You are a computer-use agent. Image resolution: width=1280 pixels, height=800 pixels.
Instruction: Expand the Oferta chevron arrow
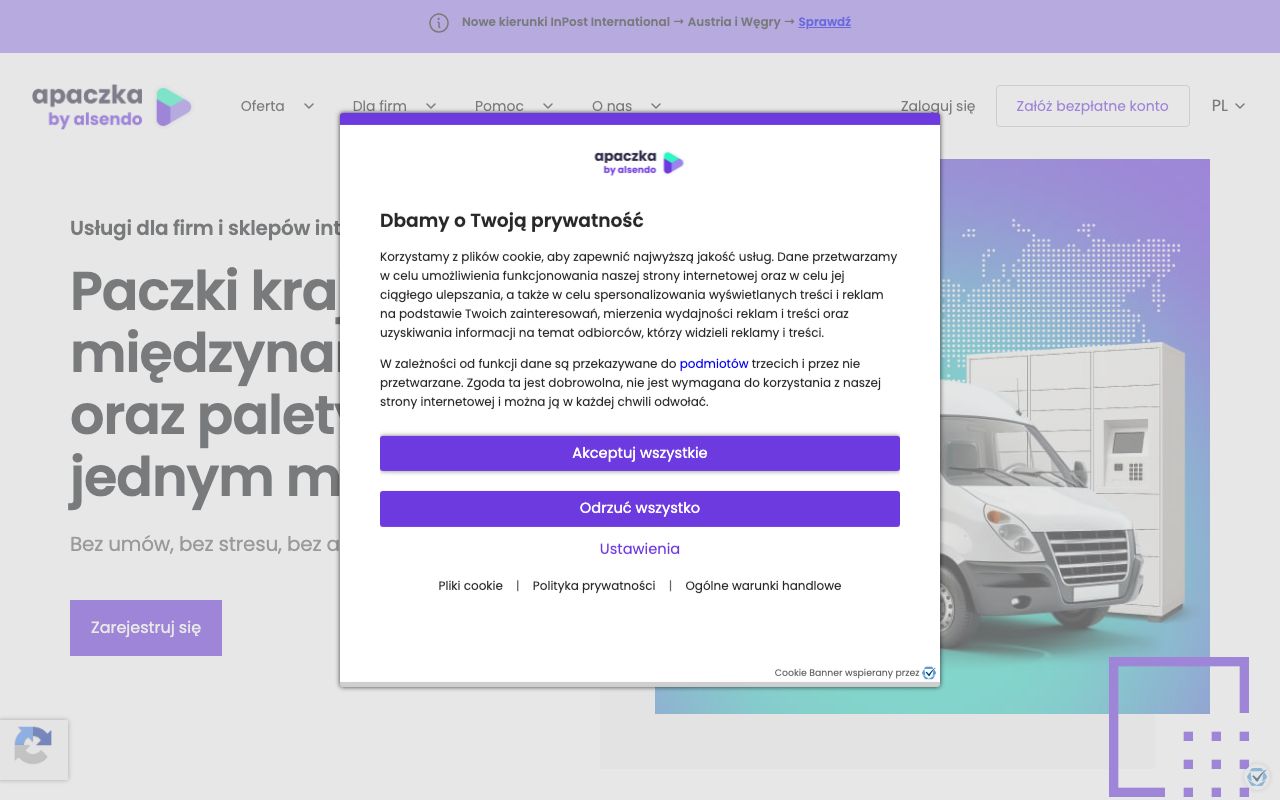(x=309, y=106)
